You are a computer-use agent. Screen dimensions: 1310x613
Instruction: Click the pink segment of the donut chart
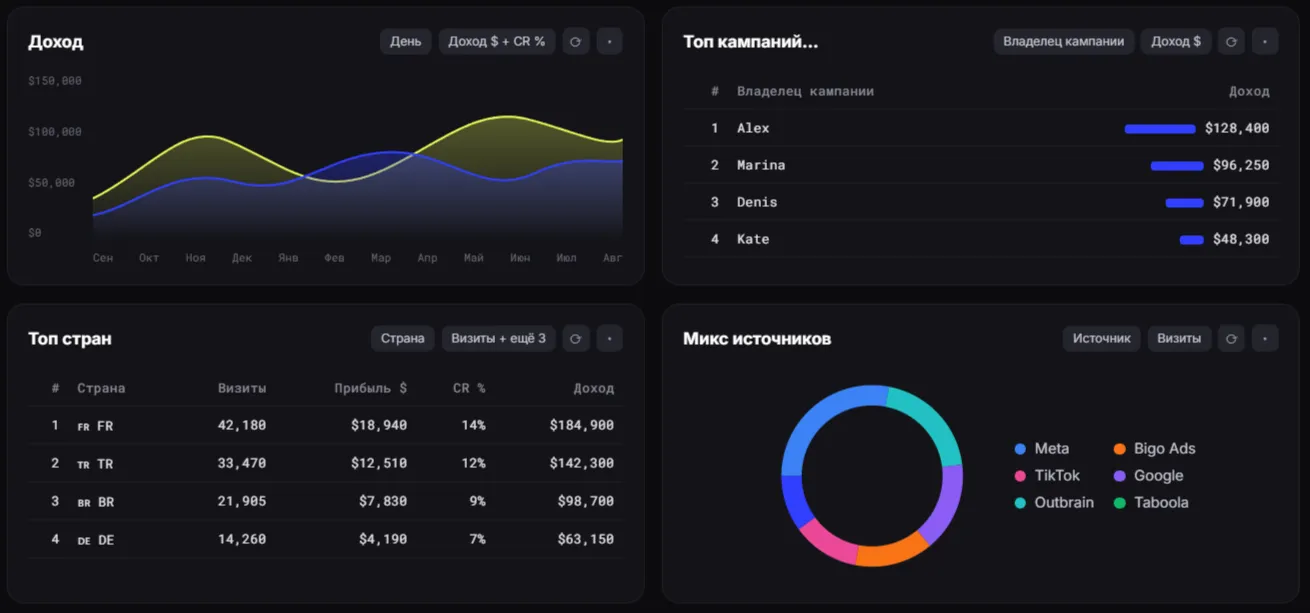click(828, 540)
